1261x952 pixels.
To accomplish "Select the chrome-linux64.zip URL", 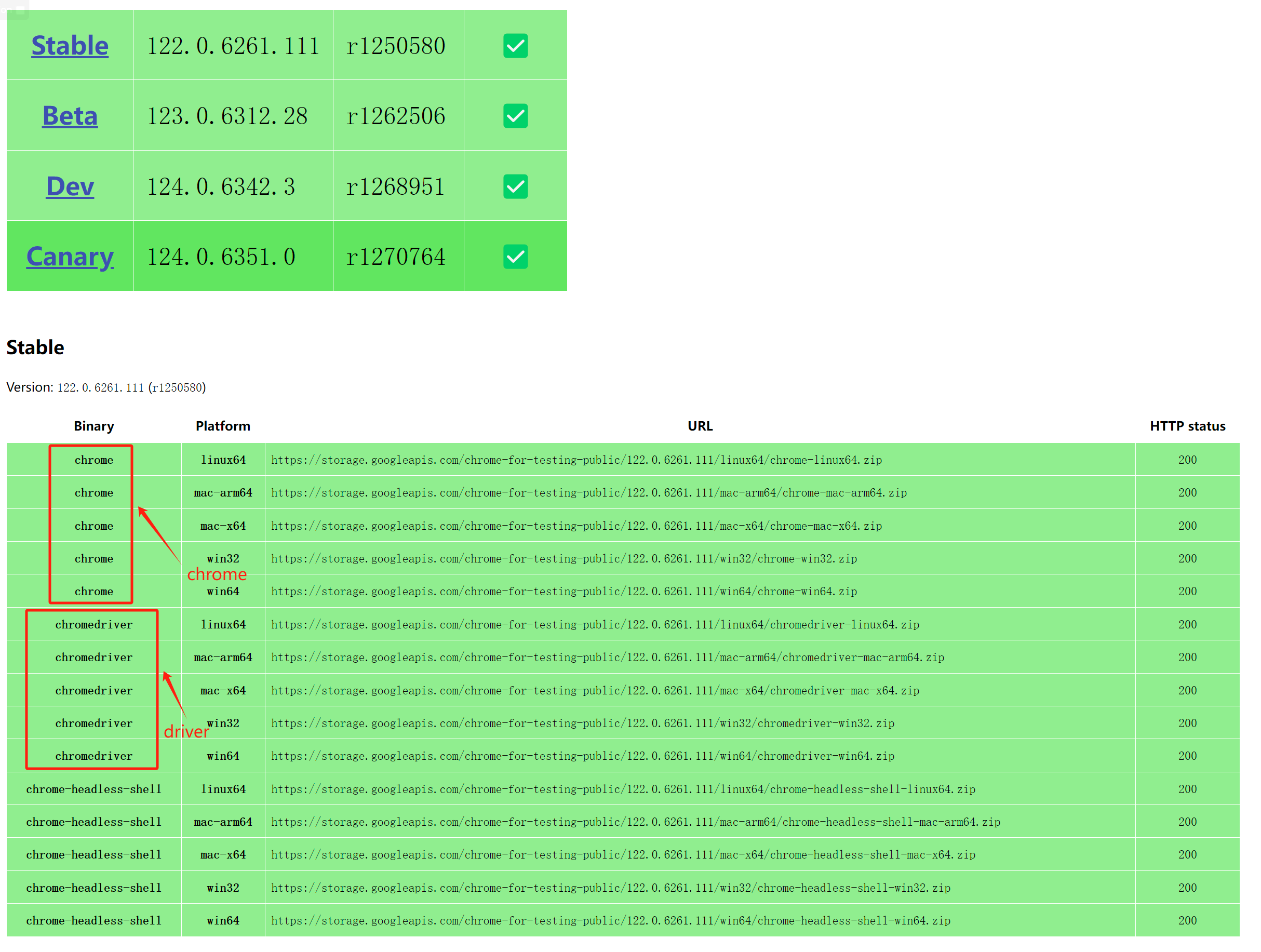I will [x=576, y=460].
